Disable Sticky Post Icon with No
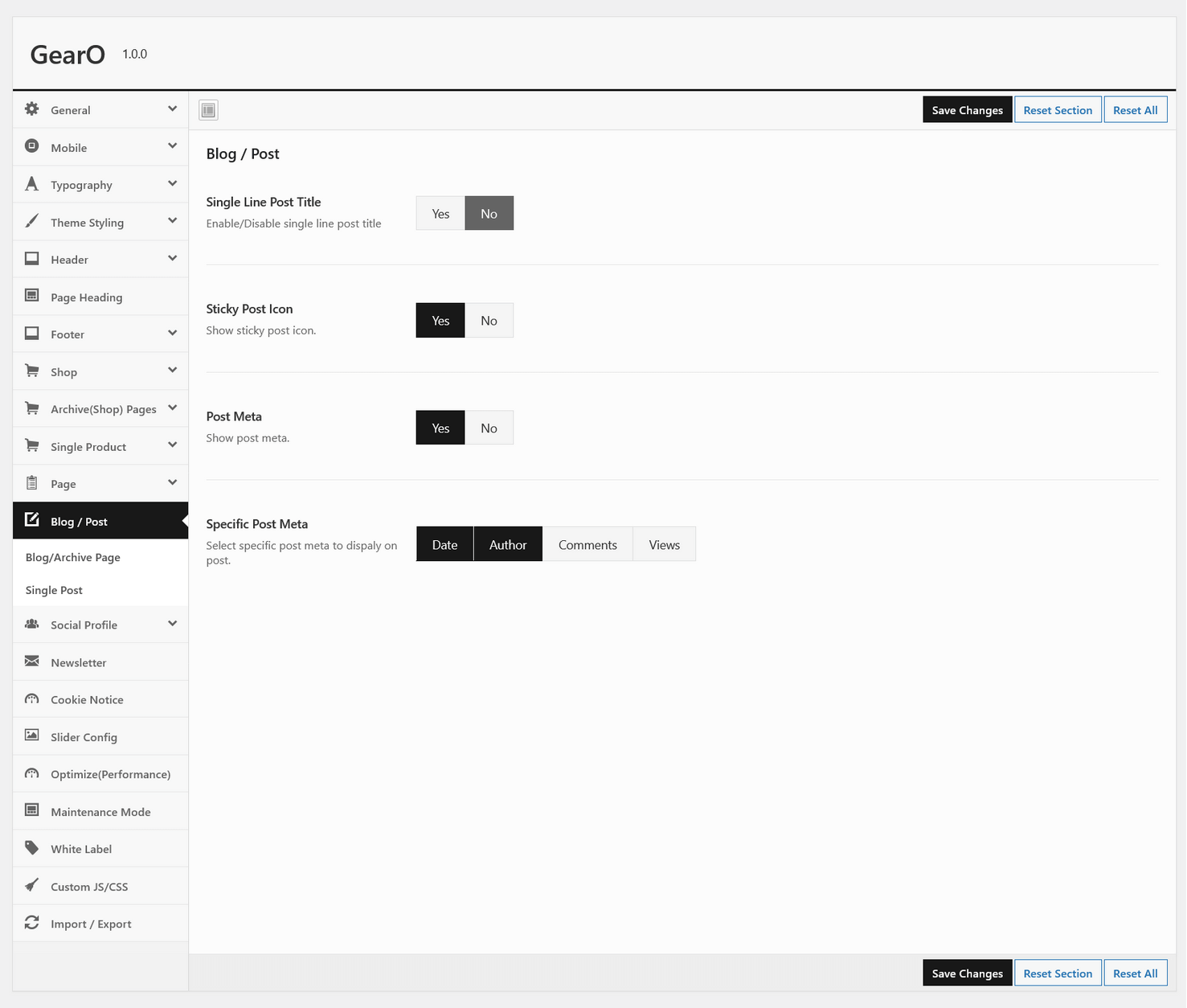The height and width of the screenshot is (1008, 1187). tap(489, 321)
